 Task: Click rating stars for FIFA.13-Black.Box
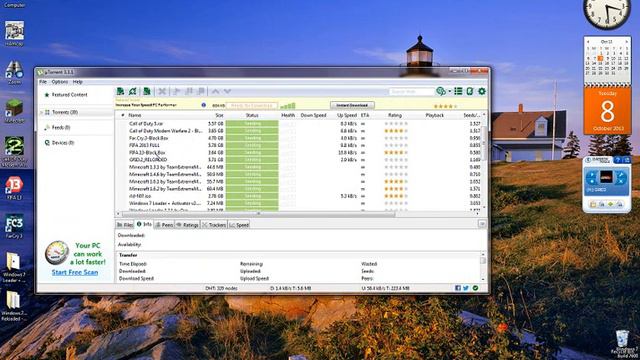tap(396, 153)
